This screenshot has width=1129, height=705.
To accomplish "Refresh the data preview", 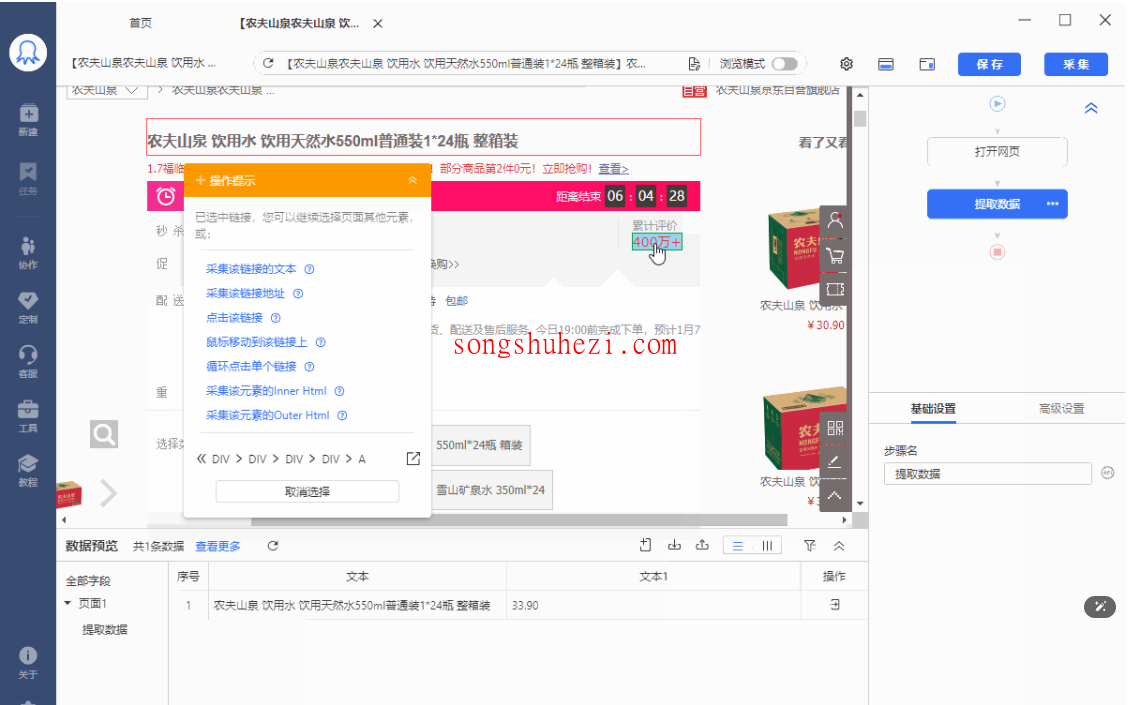I will [273, 546].
